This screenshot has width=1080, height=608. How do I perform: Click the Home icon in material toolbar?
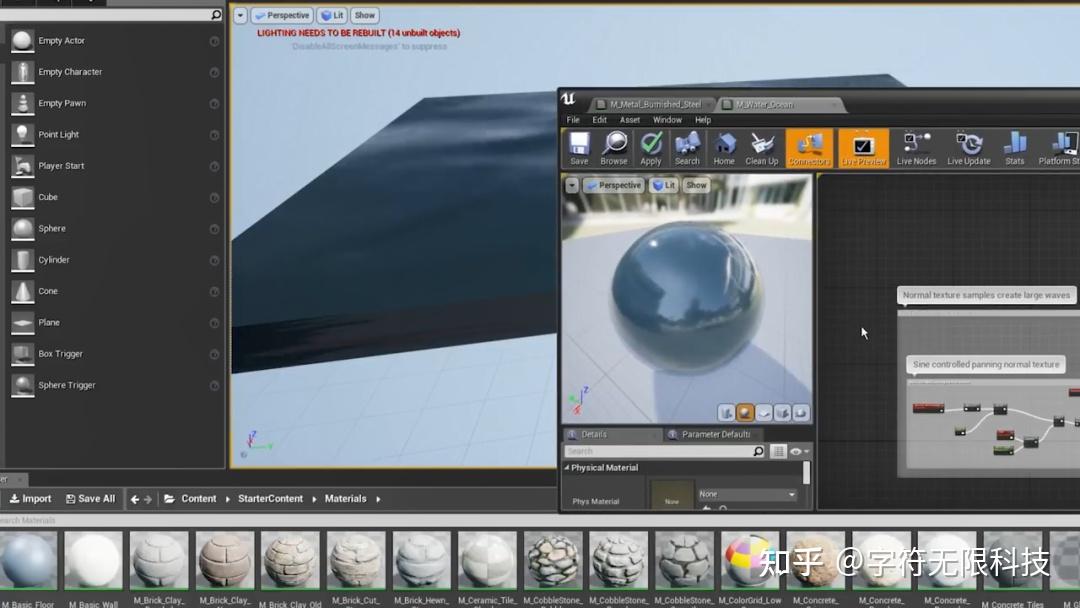click(x=724, y=147)
